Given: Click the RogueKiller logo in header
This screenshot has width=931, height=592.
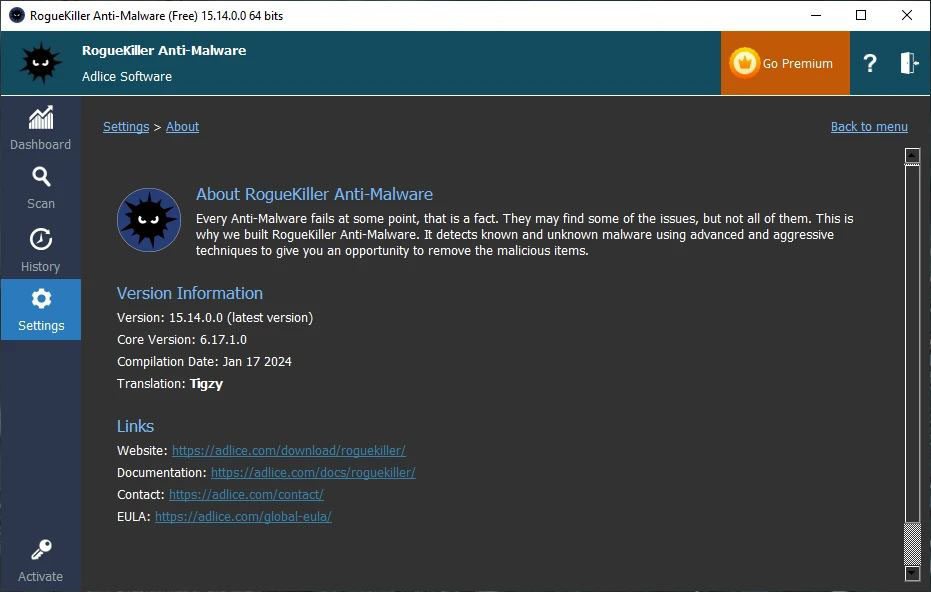Looking at the screenshot, I should click(x=40, y=62).
